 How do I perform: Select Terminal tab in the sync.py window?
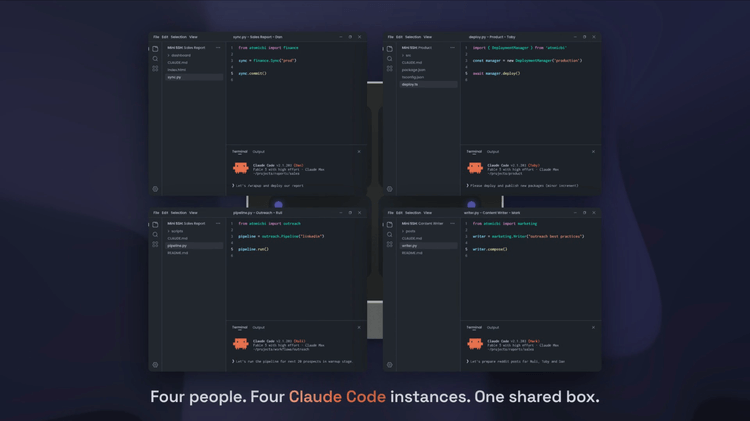[240, 152]
